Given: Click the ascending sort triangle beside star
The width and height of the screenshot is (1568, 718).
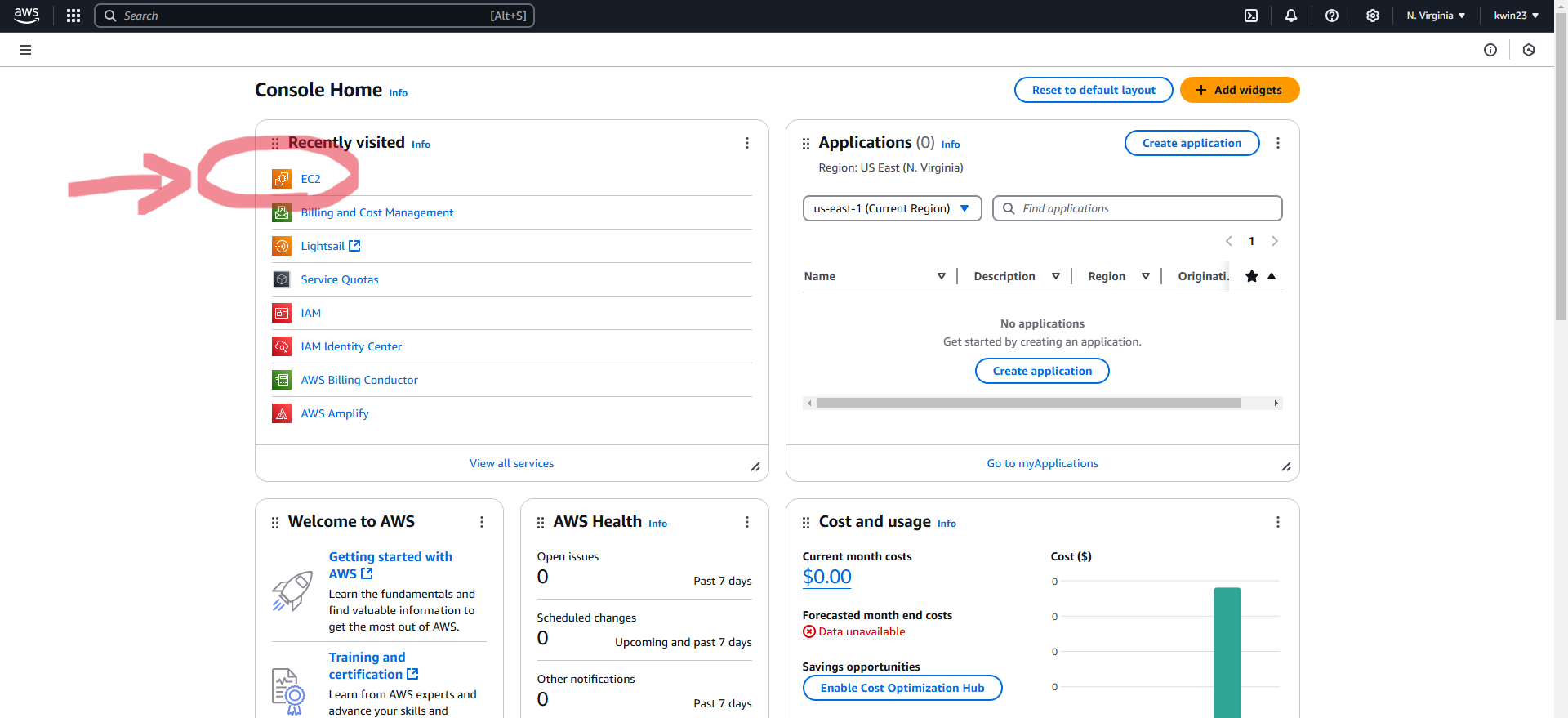Looking at the screenshot, I should pos(1272,276).
